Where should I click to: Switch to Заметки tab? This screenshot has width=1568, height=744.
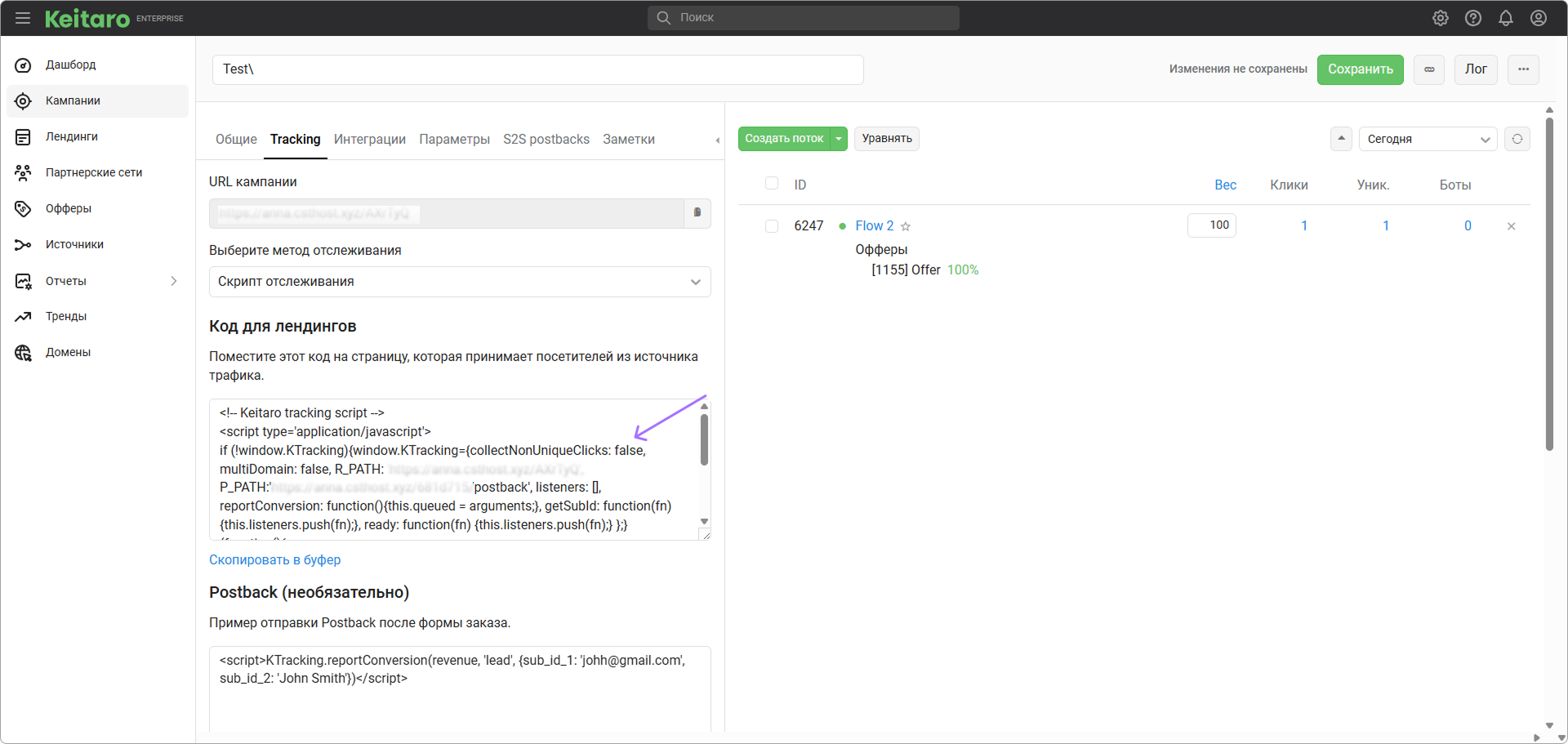click(628, 139)
